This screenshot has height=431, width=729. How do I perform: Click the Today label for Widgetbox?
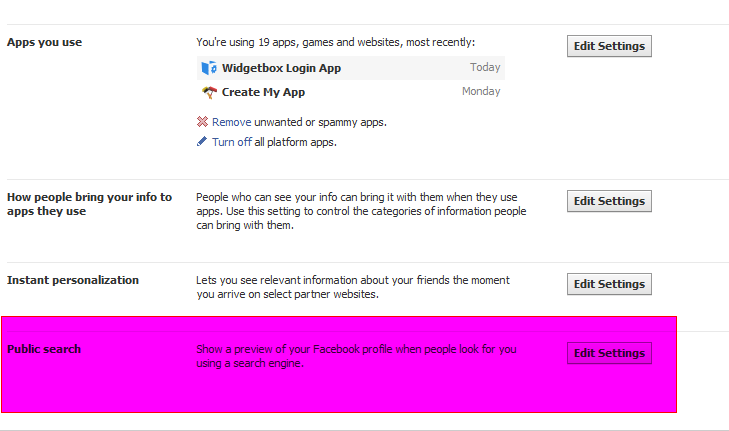pyautogui.click(x=485, y=68)
